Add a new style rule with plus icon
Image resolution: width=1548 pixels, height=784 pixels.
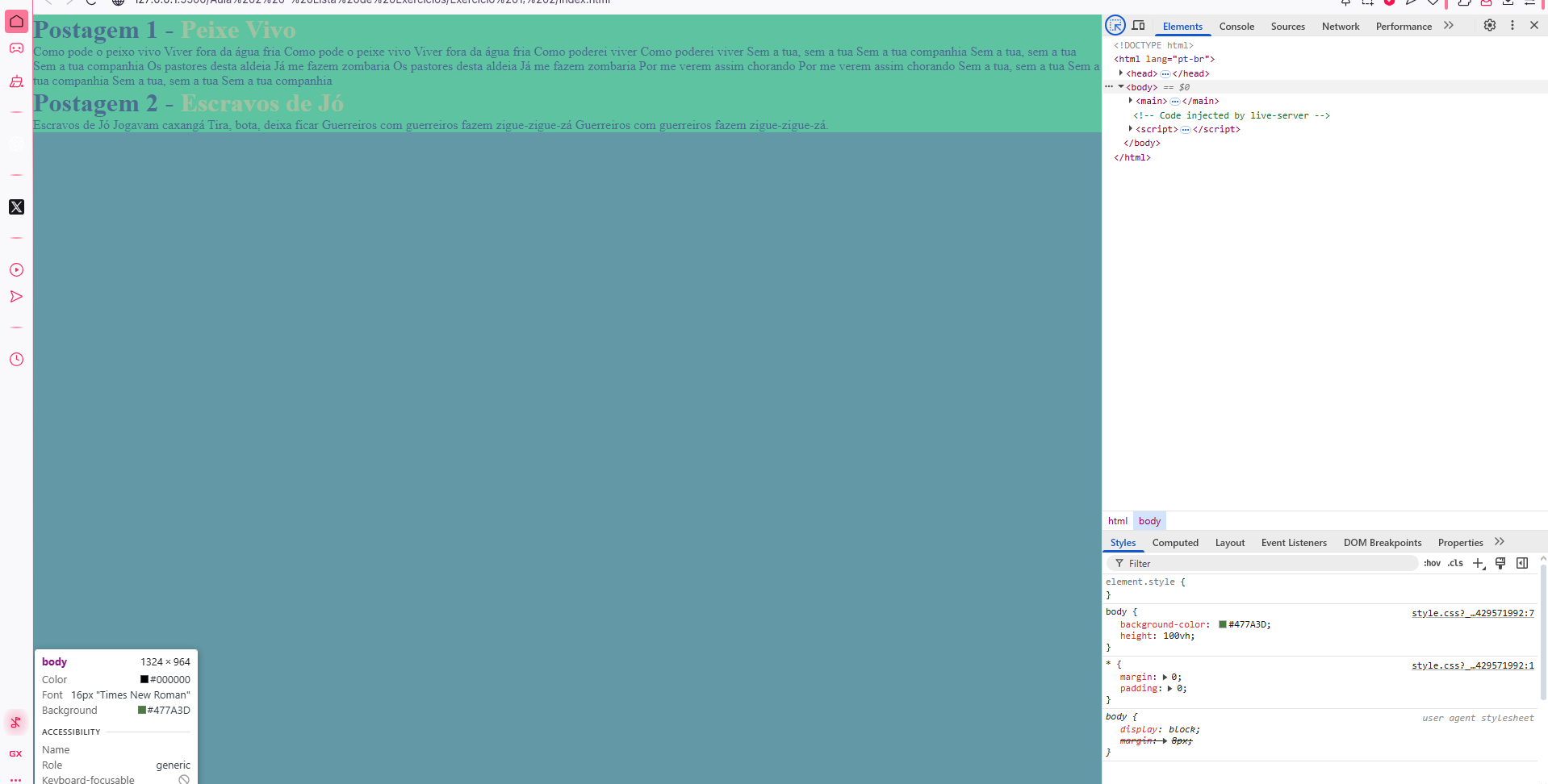click(1479, 563)
